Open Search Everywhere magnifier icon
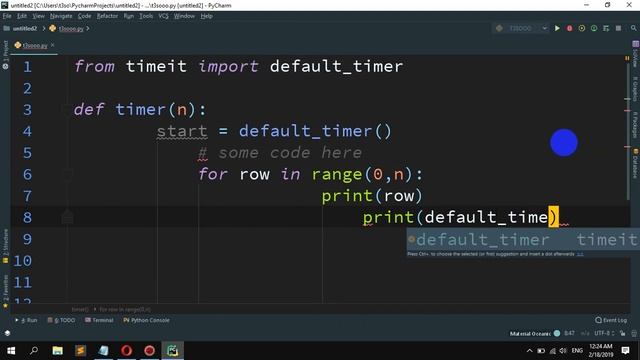Image resolution: width=640 pixels, height=360 pixels. (x=633, y=28)
